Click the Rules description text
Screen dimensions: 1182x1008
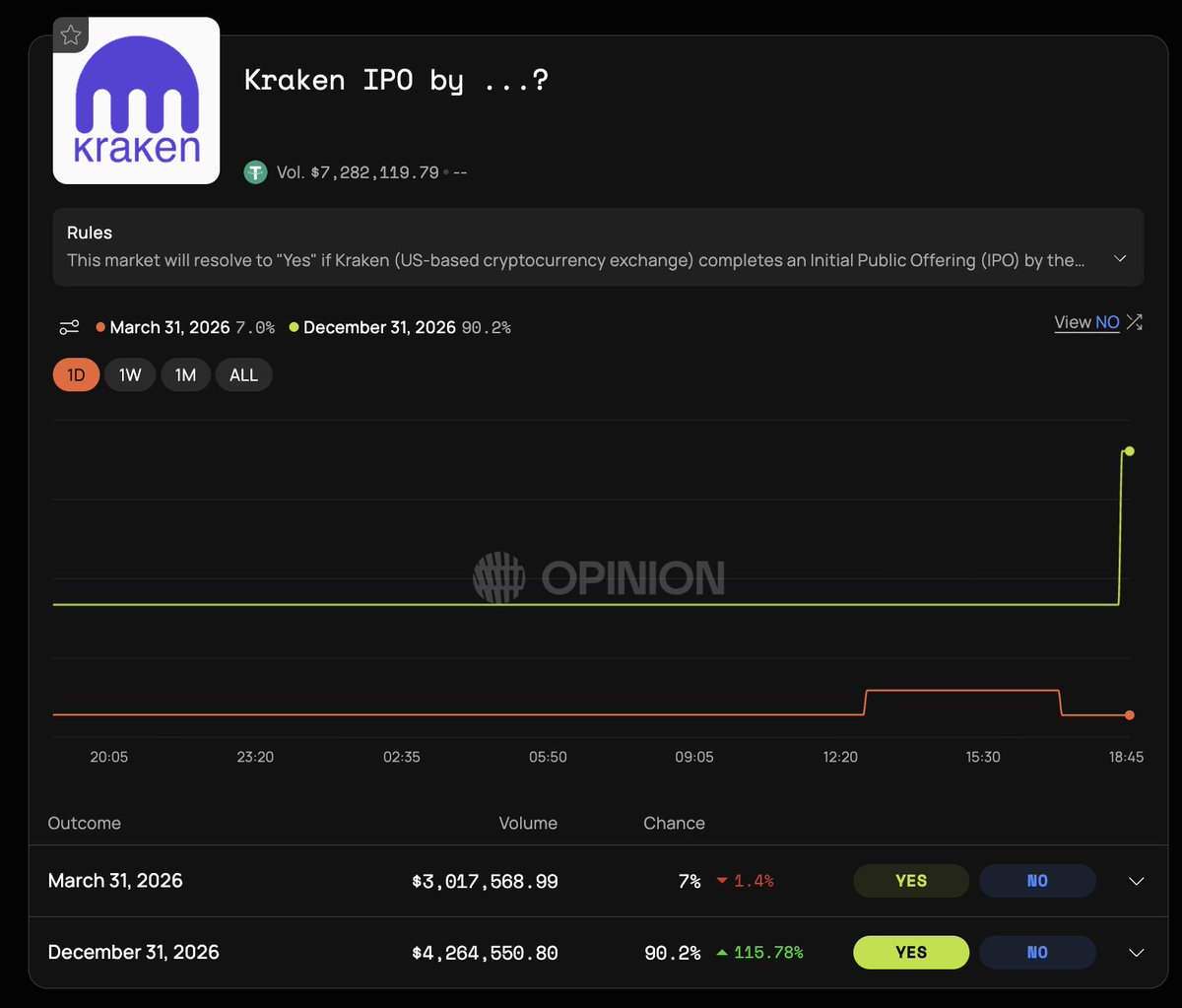576,261
